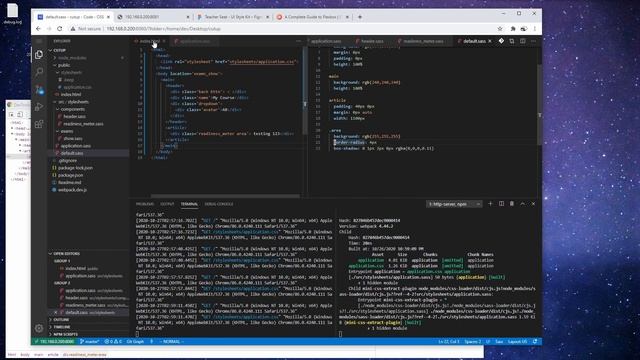Go back in the Chrome browser
Screen dimensions: 640x360
(x=38, y=29)
